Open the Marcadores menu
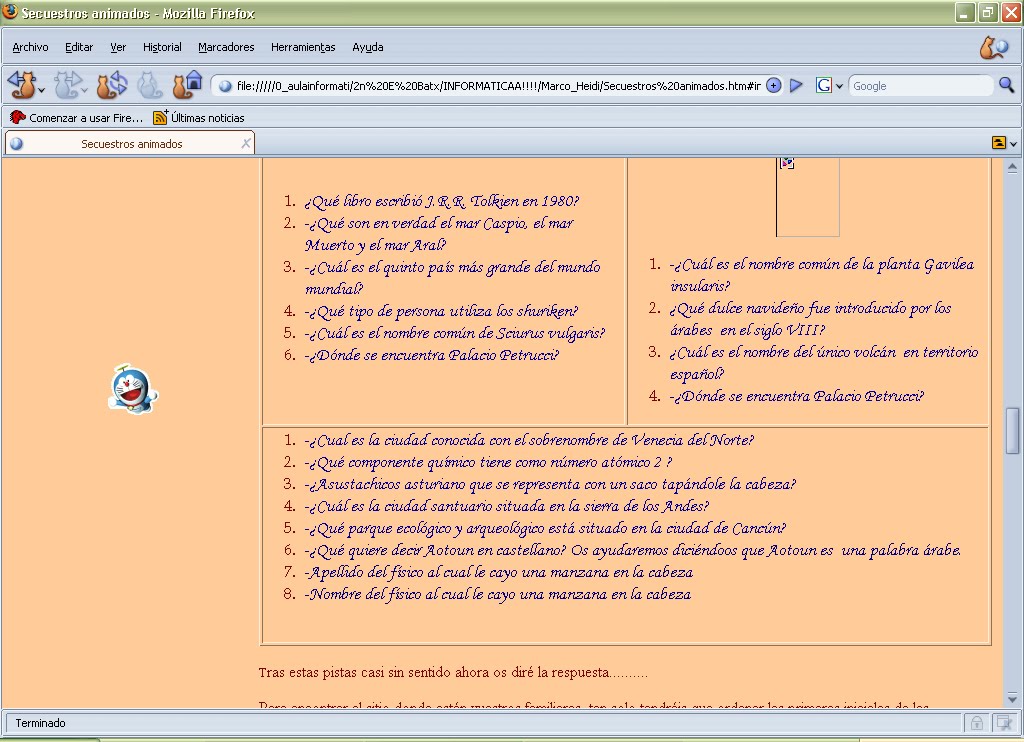The height and width of the screenshot is (742, 1024). coord(226,47)
